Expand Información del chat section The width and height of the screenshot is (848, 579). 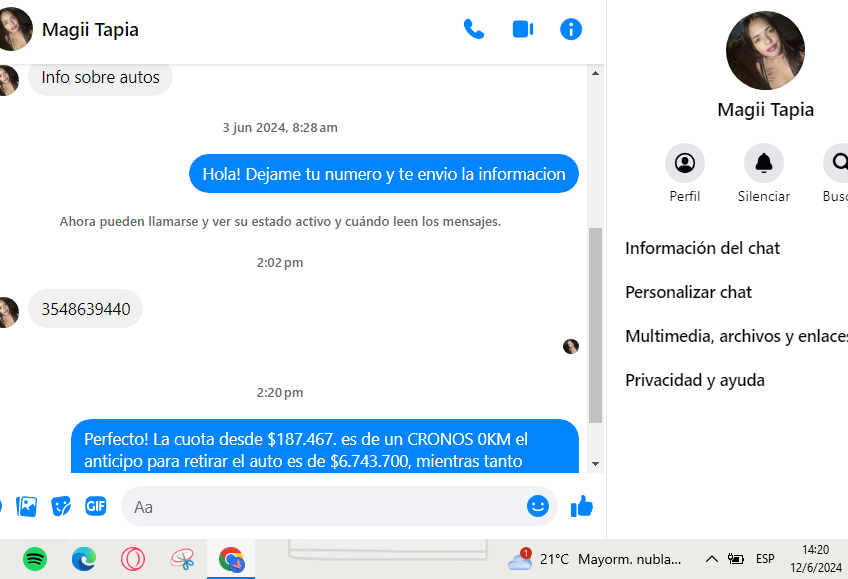(703, 248)
